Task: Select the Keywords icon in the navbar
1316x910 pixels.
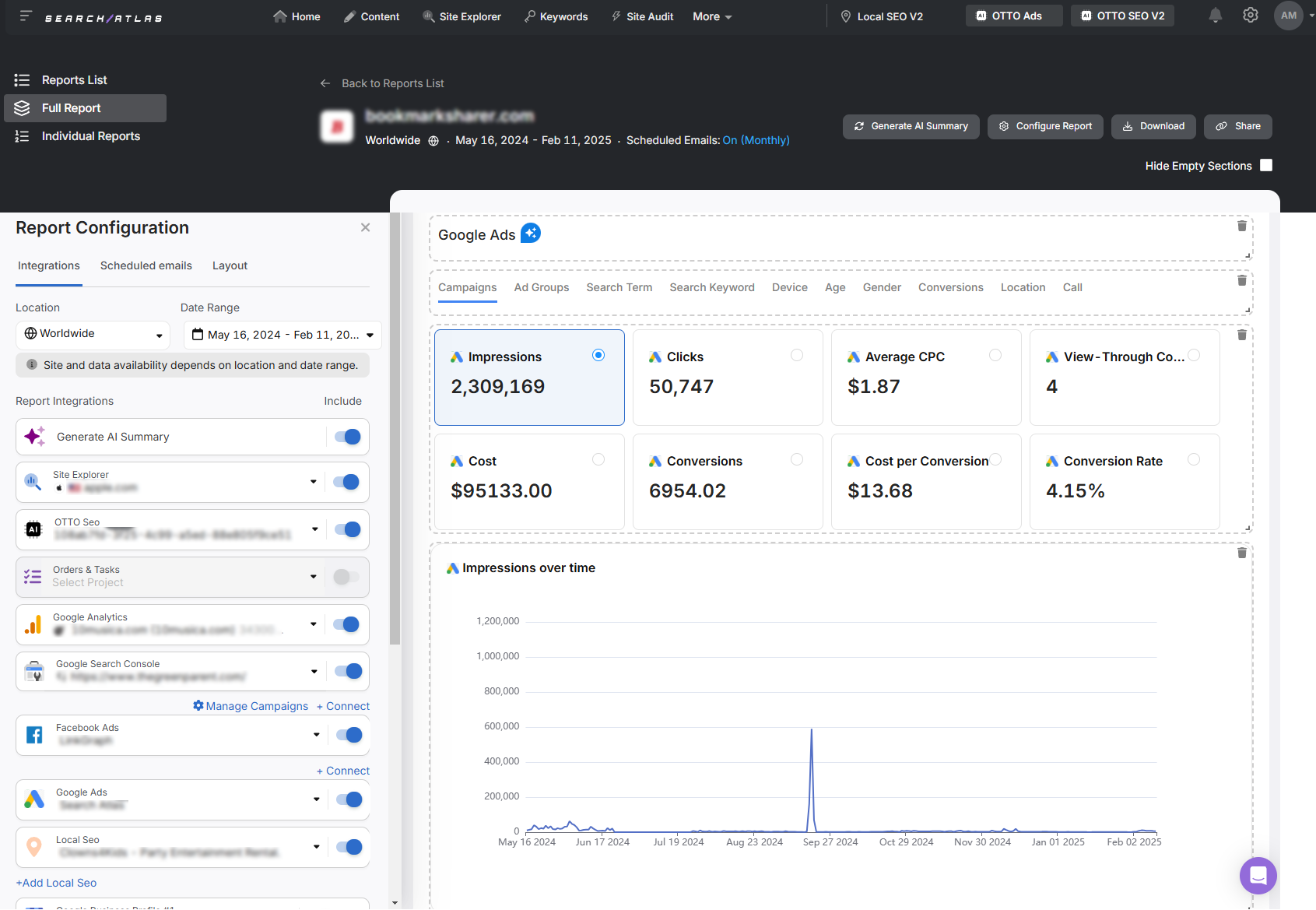Action: click(530, 16)
